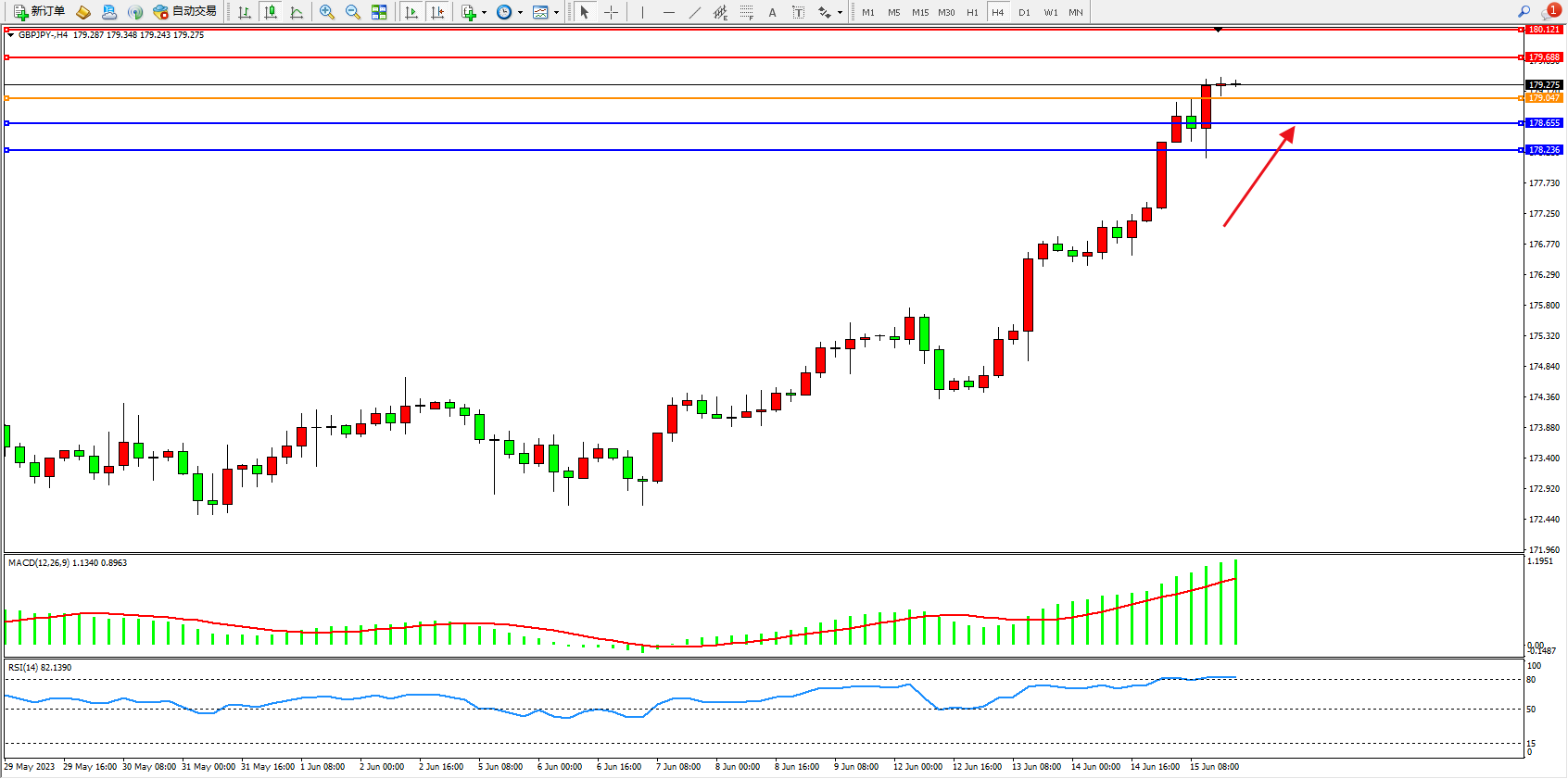Open the Market Watch panel icon
Viewport: 1568px width, 779px height.
coord(109,12)
